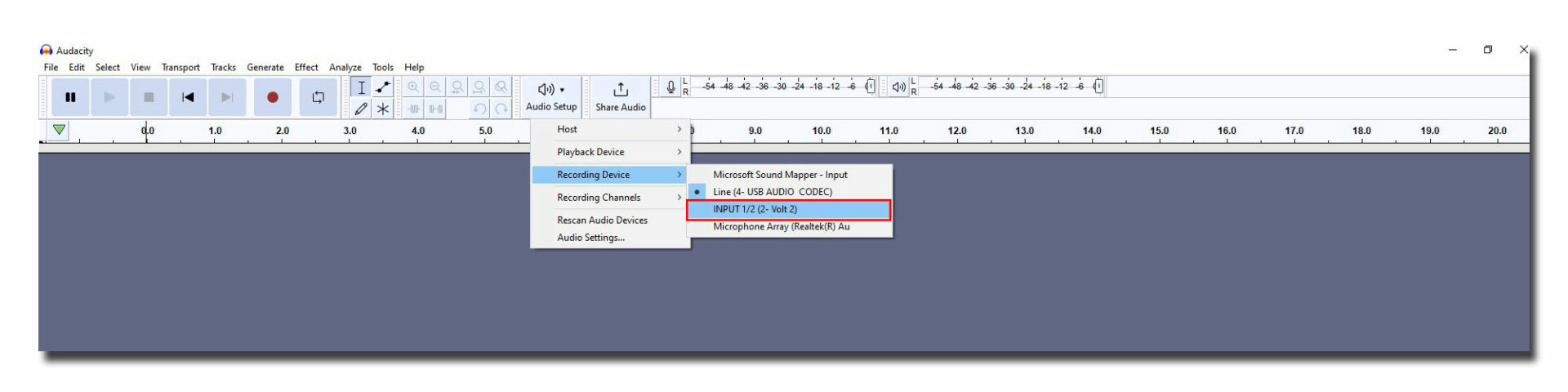Expand the Host submenu

point(610,129)
